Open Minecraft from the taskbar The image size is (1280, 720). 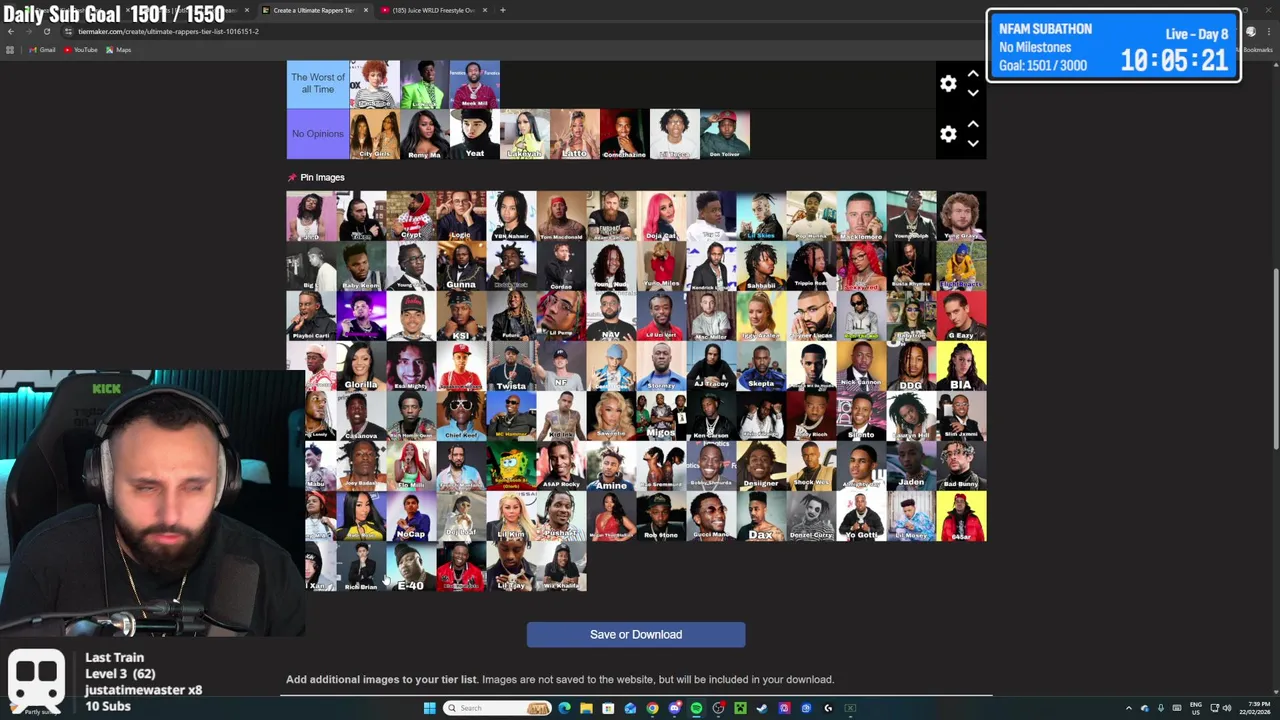click(x=740, y=708)
